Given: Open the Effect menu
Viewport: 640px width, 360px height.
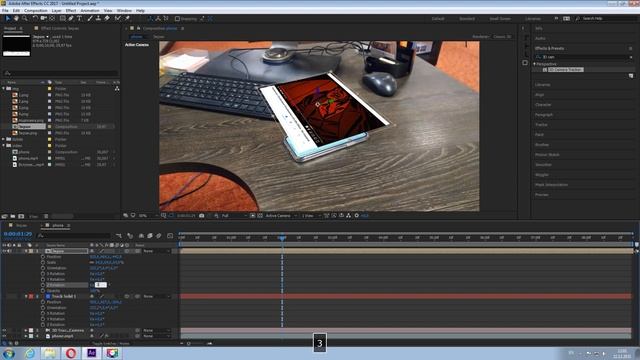Looking at the screenshot, I should point(71,11).
